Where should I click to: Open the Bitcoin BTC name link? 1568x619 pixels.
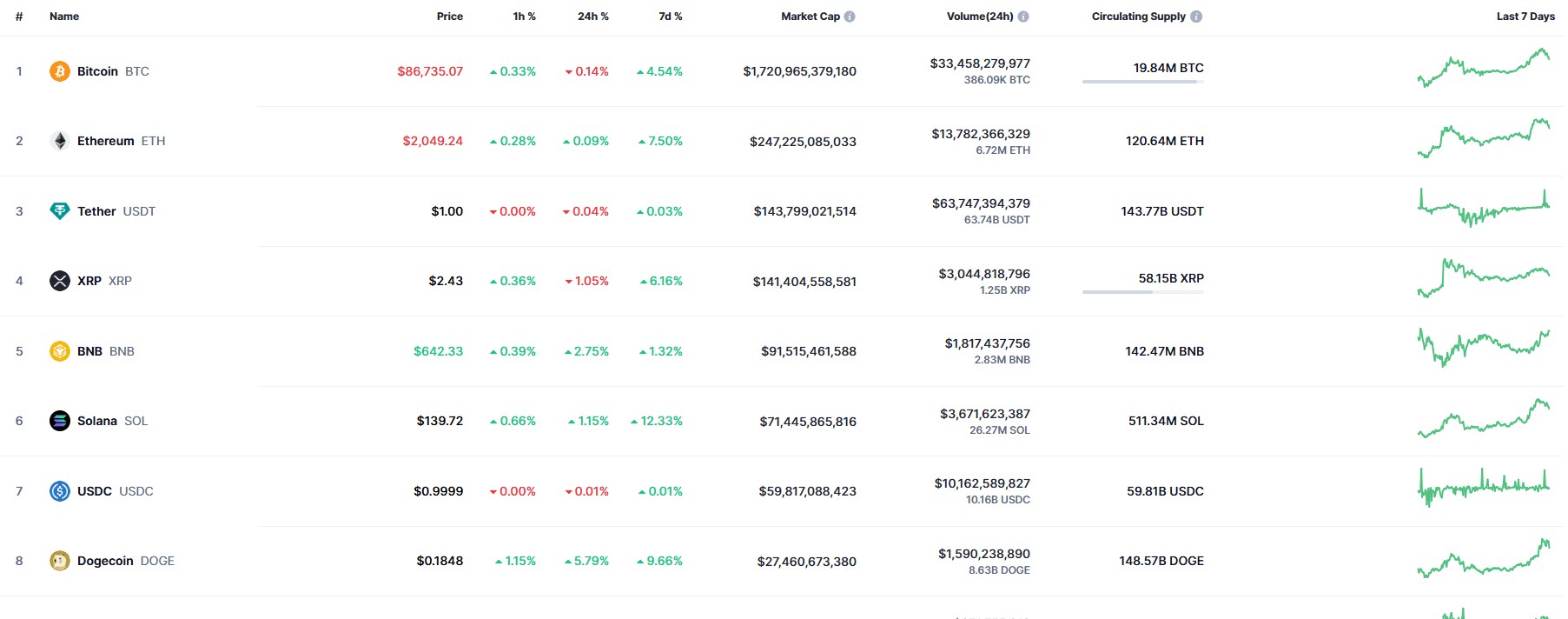point(113,71)
